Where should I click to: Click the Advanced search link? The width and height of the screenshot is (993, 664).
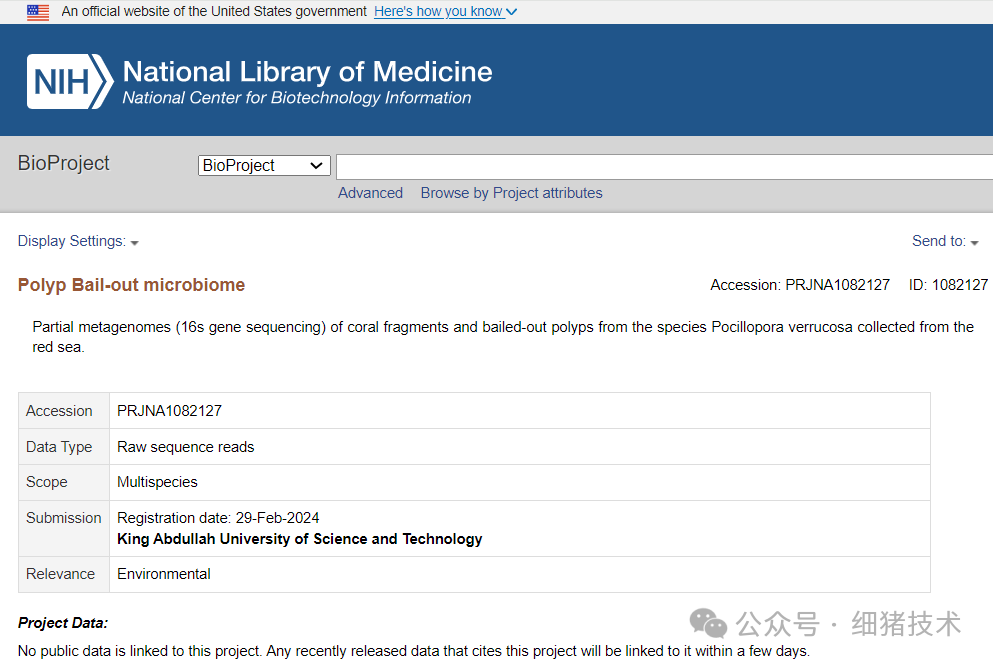pyautogui.click(x=370, y=193)
